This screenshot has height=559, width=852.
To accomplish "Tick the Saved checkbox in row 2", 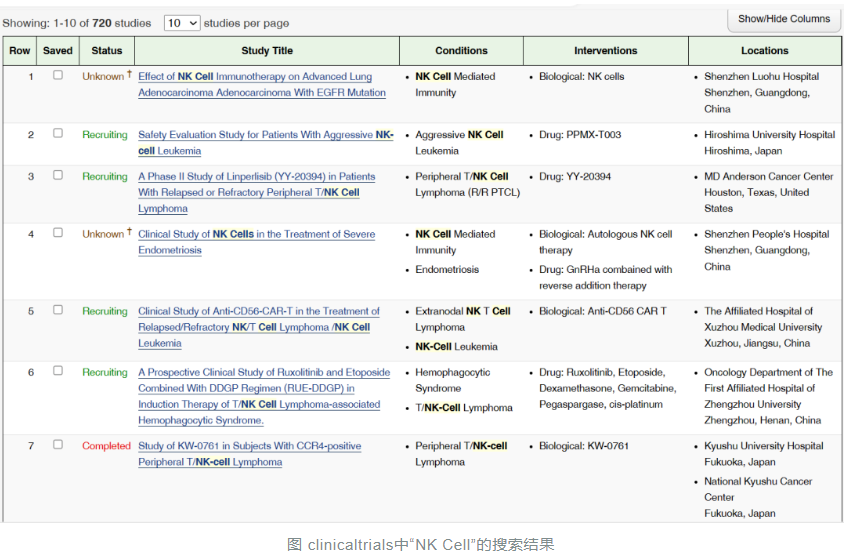I will coord(58,133).
